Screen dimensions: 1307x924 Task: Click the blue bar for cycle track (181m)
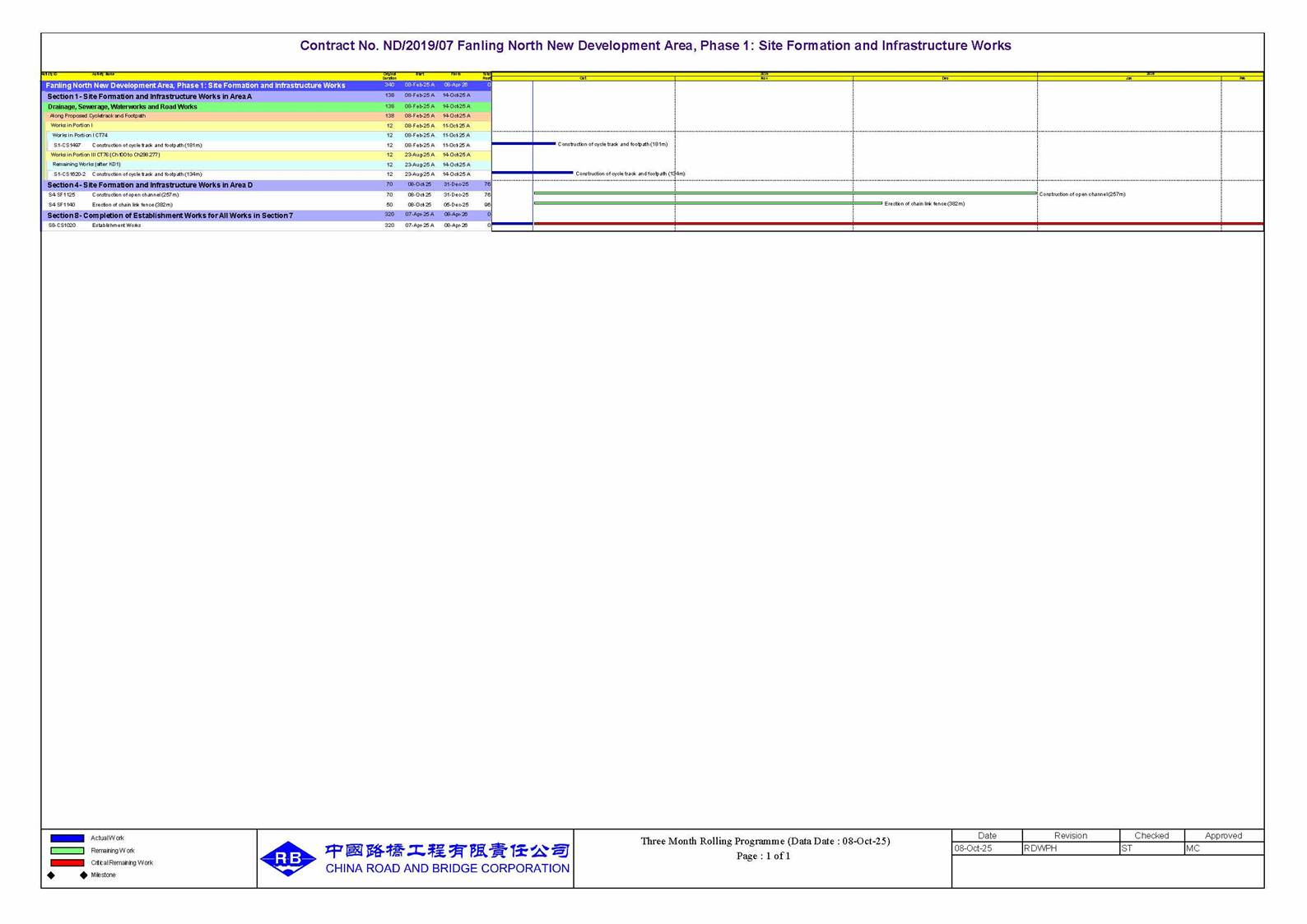pyautogui.click(x=523, y=144)
